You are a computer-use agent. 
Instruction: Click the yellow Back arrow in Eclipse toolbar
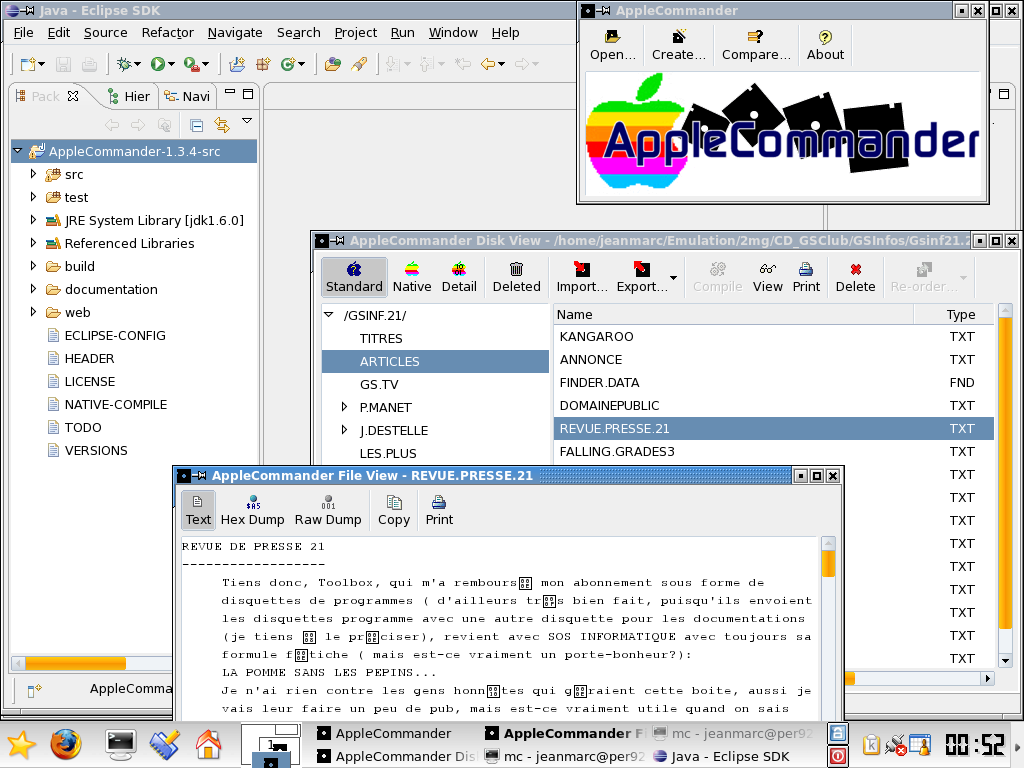click(x=488, y=64)
